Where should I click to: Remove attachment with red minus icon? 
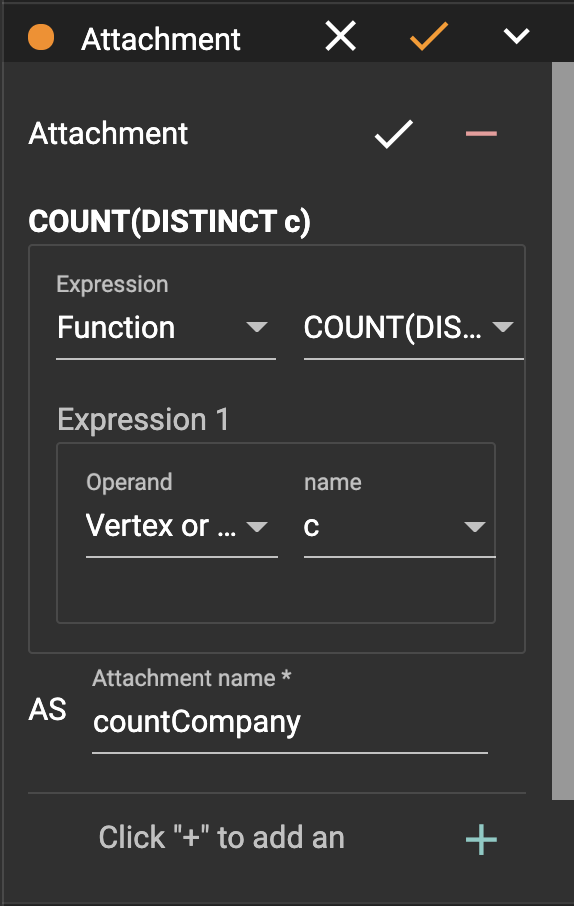(x=481, y=134)
